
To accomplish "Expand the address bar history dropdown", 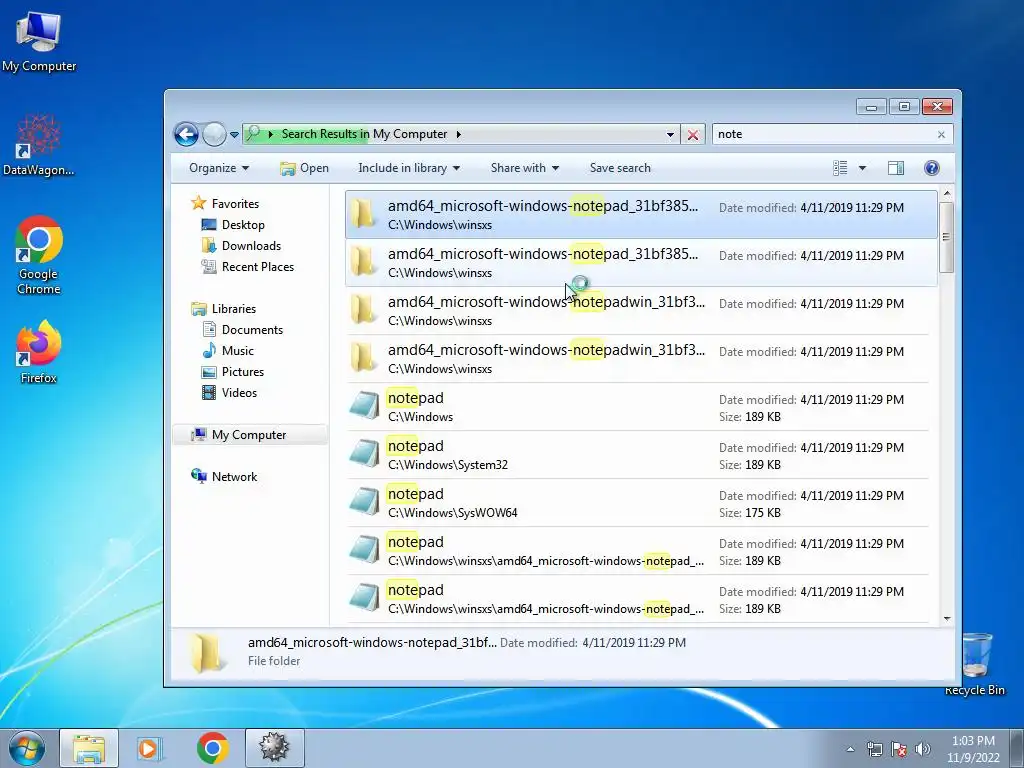I will pyautogui.click(x=670, y=135).
